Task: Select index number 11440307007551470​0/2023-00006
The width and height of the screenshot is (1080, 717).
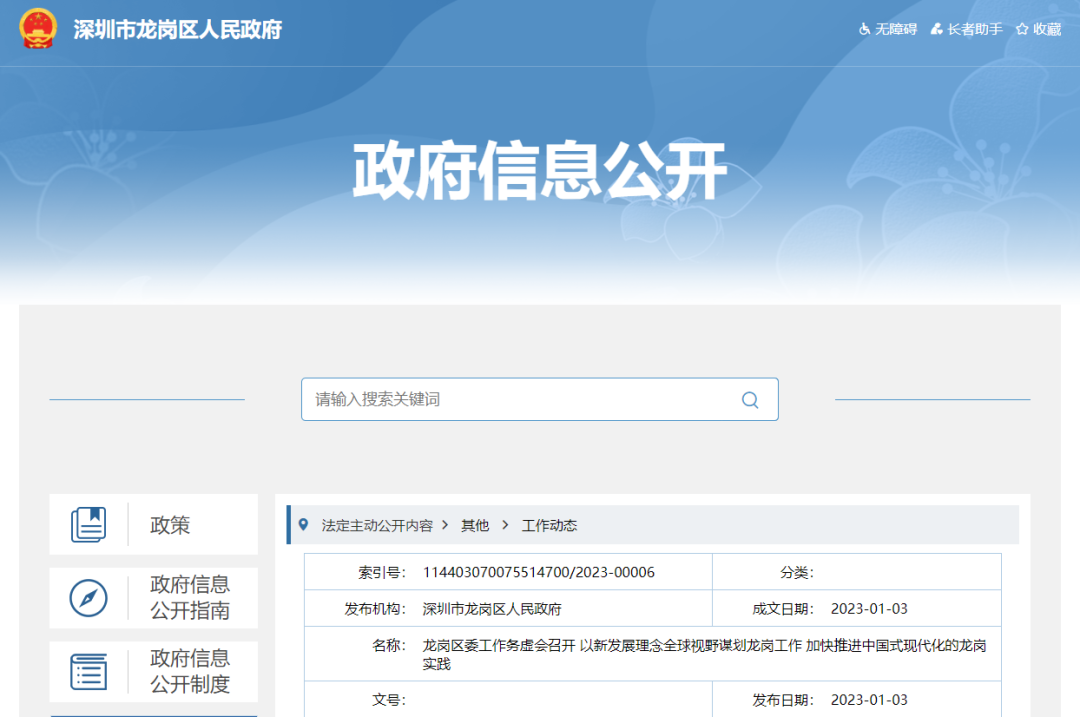Action: (x=539, y=572)
